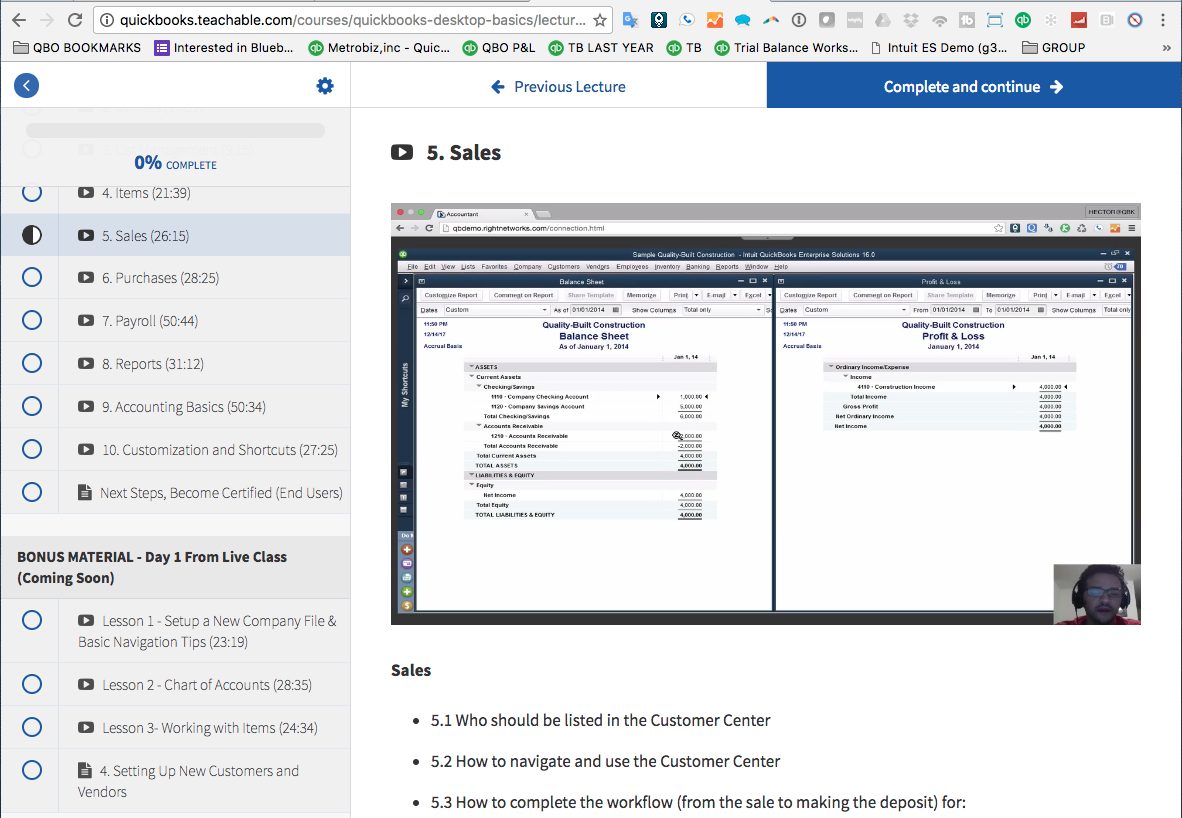Click the 'Sales' subheading below the video
Viewport: 1182px width, 818px height.
point(411,670)
